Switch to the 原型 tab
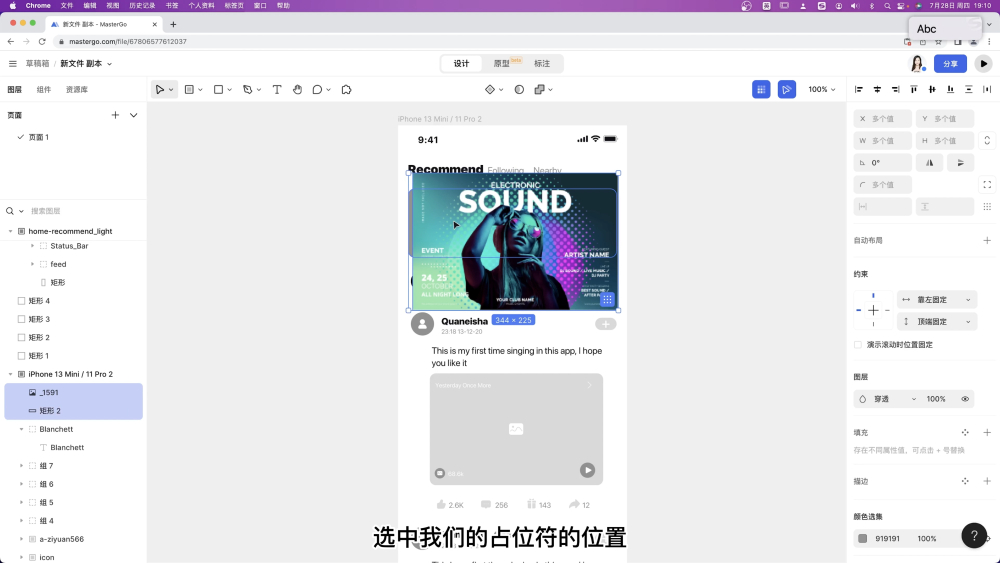The height and width of the screenshot is (563, 1000). (502, 64)
